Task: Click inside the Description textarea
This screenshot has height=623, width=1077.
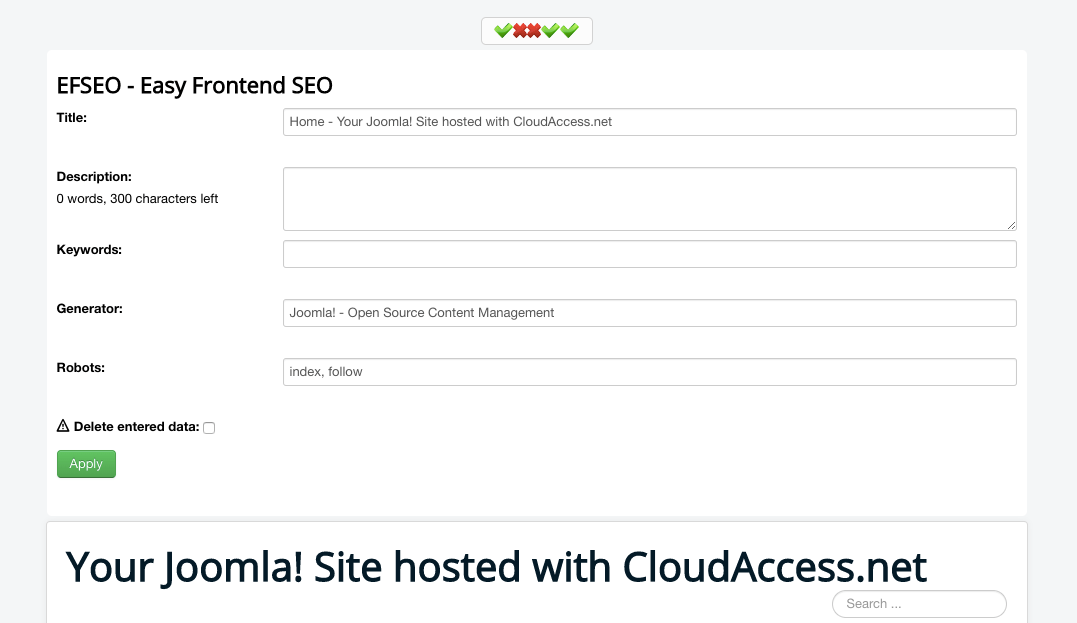Action: pyautogui.click(x=650, y=199)
